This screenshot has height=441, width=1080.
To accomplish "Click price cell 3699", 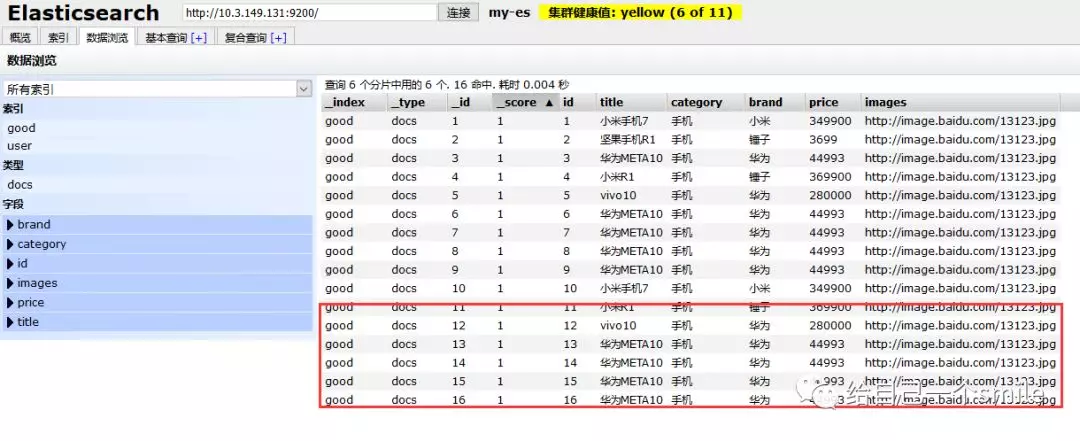I will coord(823,140).
